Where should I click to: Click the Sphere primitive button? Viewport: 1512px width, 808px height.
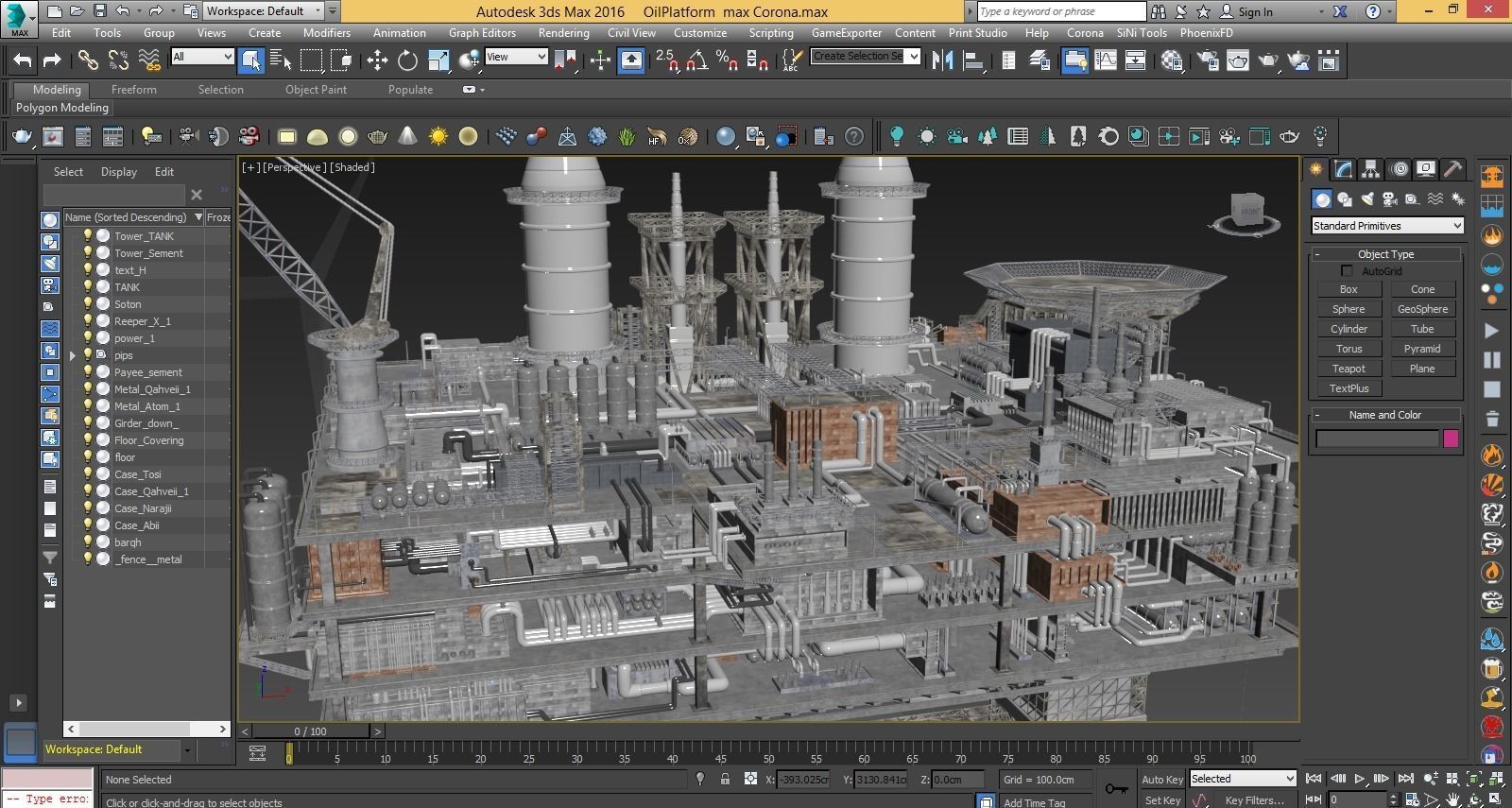point(1349,309)
